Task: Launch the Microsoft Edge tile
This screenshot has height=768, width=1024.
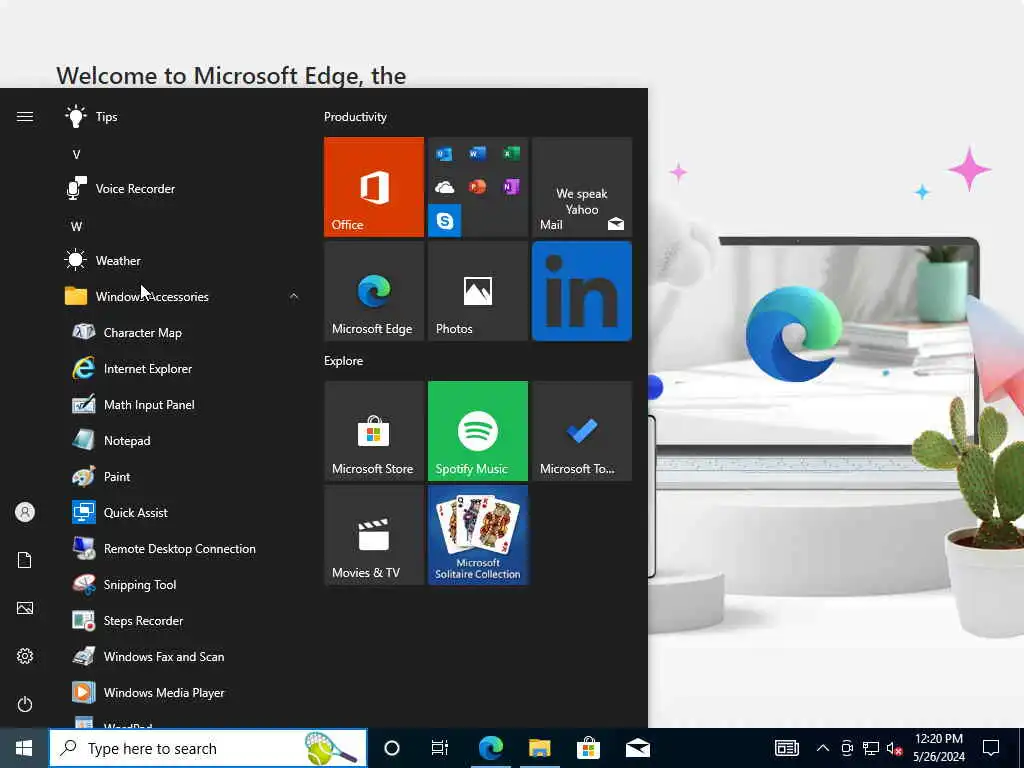Action: click(x=374, y=291)
